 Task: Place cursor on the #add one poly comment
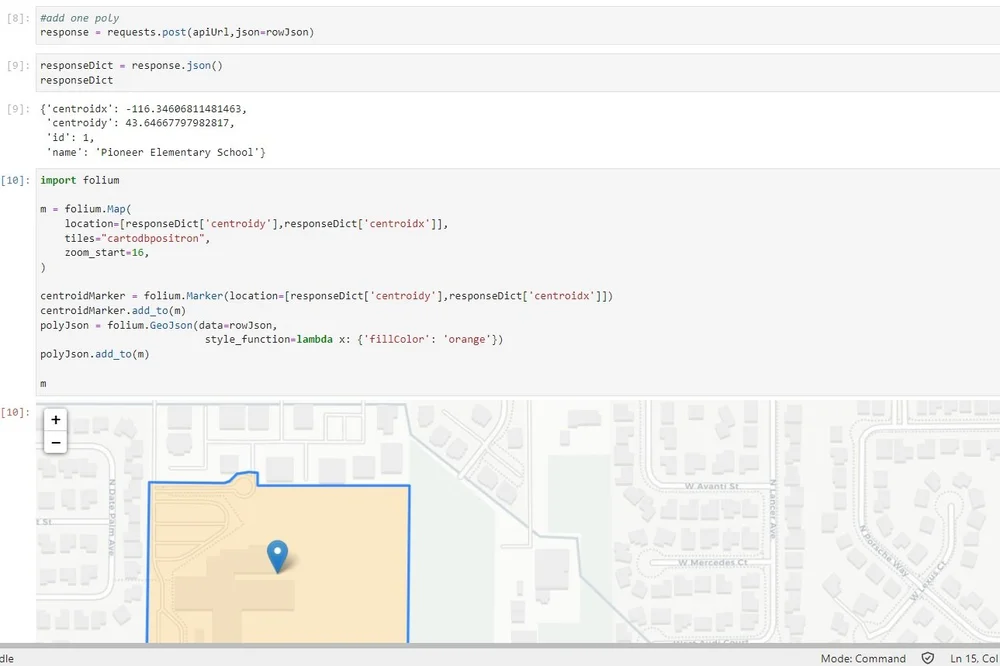(x=78, y=17)
